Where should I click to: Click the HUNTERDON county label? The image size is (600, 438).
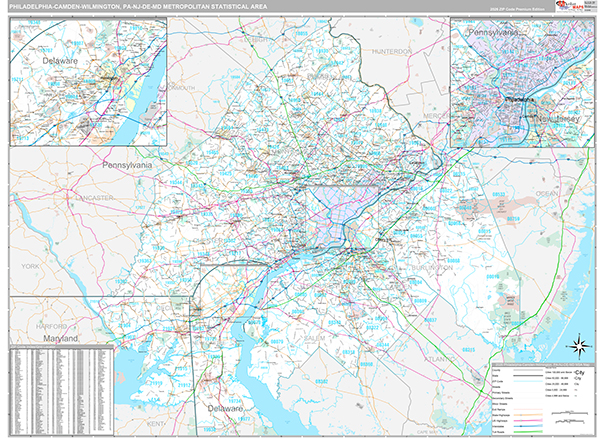[x=390, y=51]
